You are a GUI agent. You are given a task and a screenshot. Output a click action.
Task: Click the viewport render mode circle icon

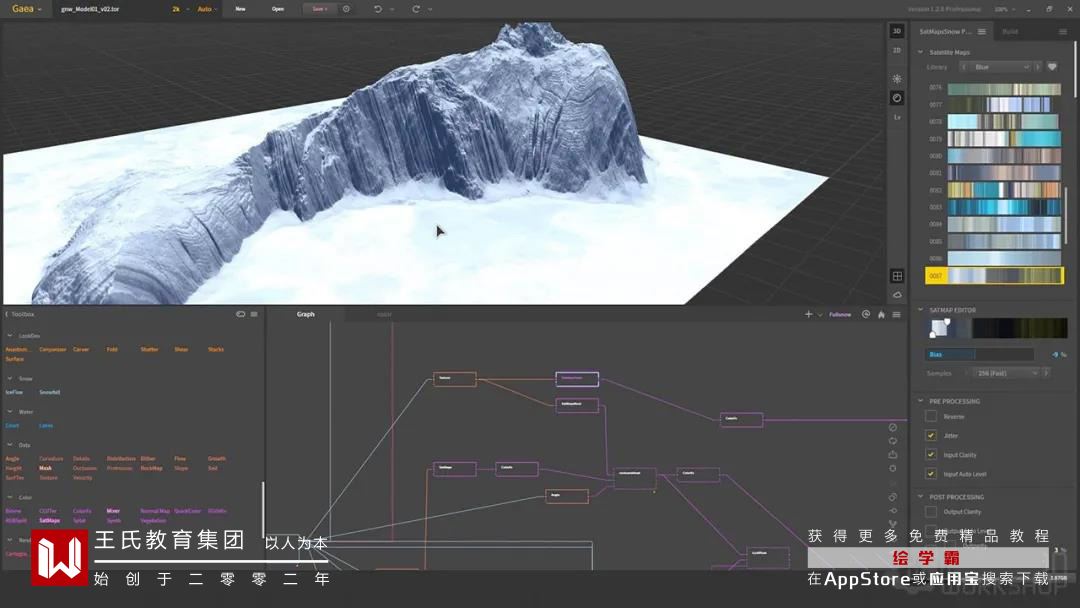[897, 98]
